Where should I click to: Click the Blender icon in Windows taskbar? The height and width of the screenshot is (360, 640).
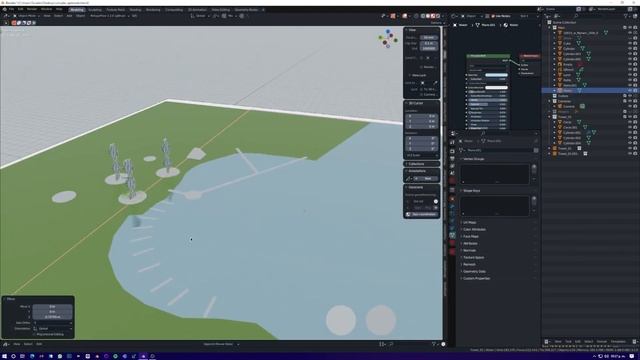(143, 356)
